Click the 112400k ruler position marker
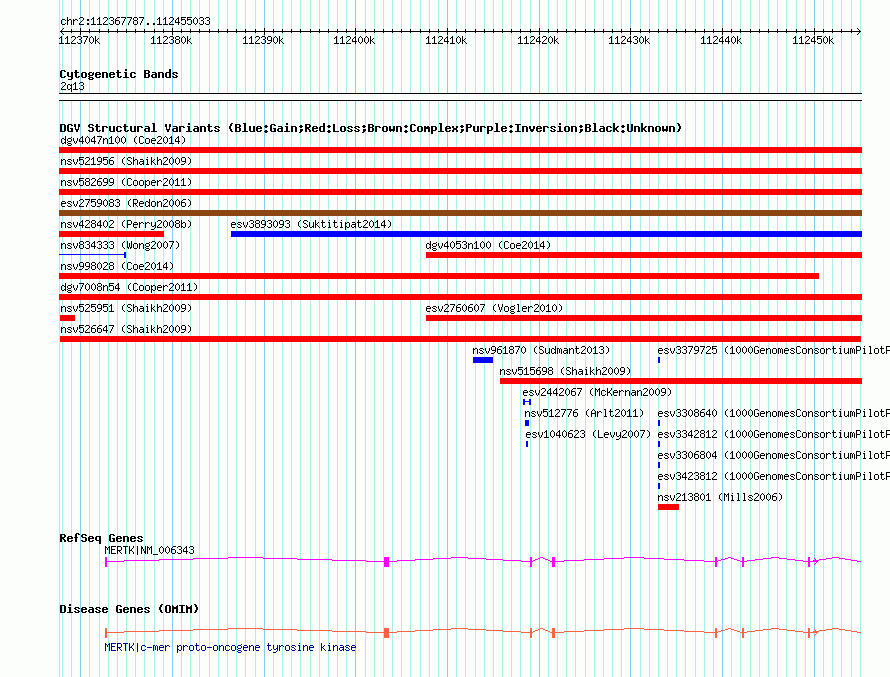 (x=353, y=40)
